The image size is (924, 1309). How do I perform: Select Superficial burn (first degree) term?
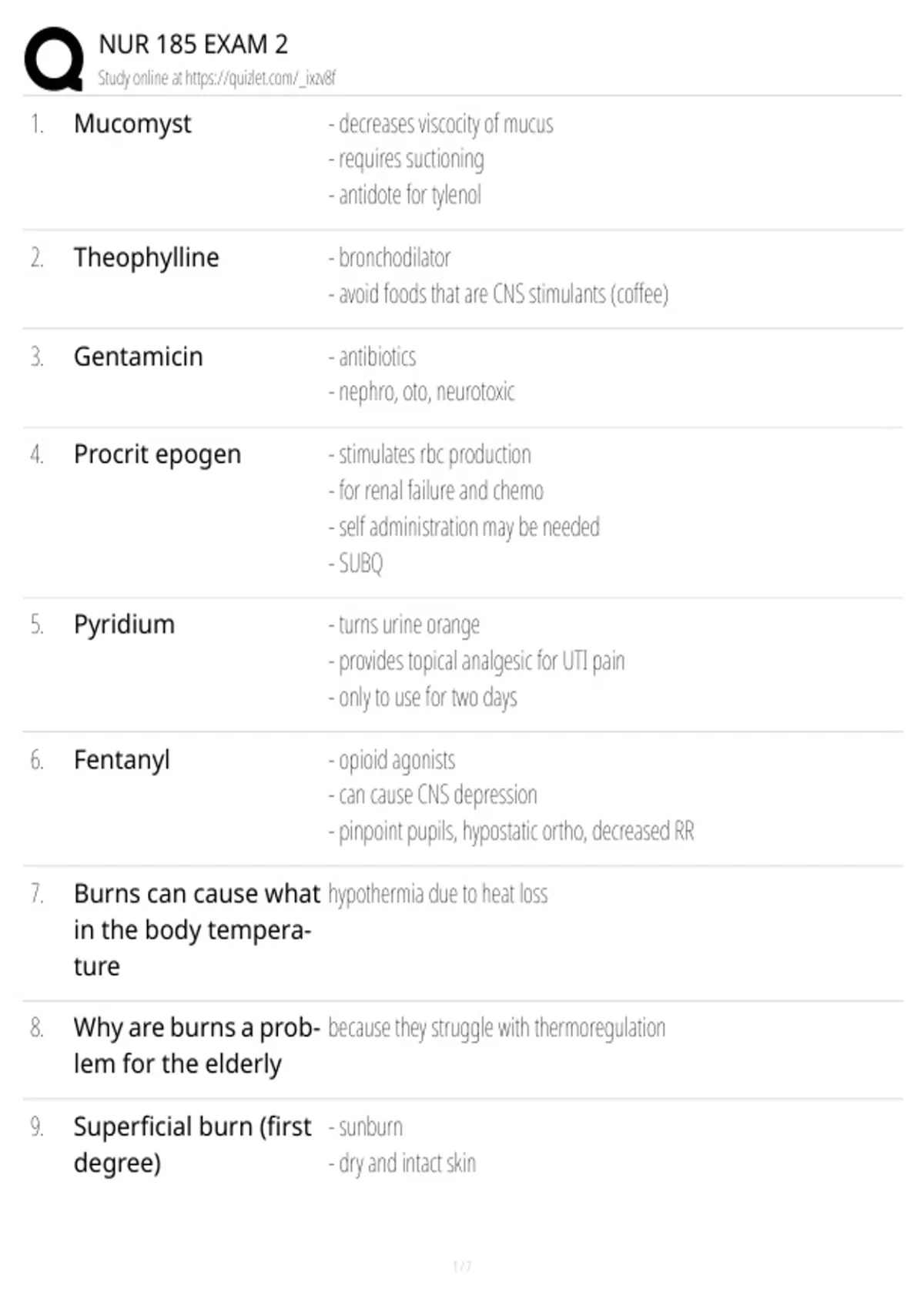tap(192, 1145)
